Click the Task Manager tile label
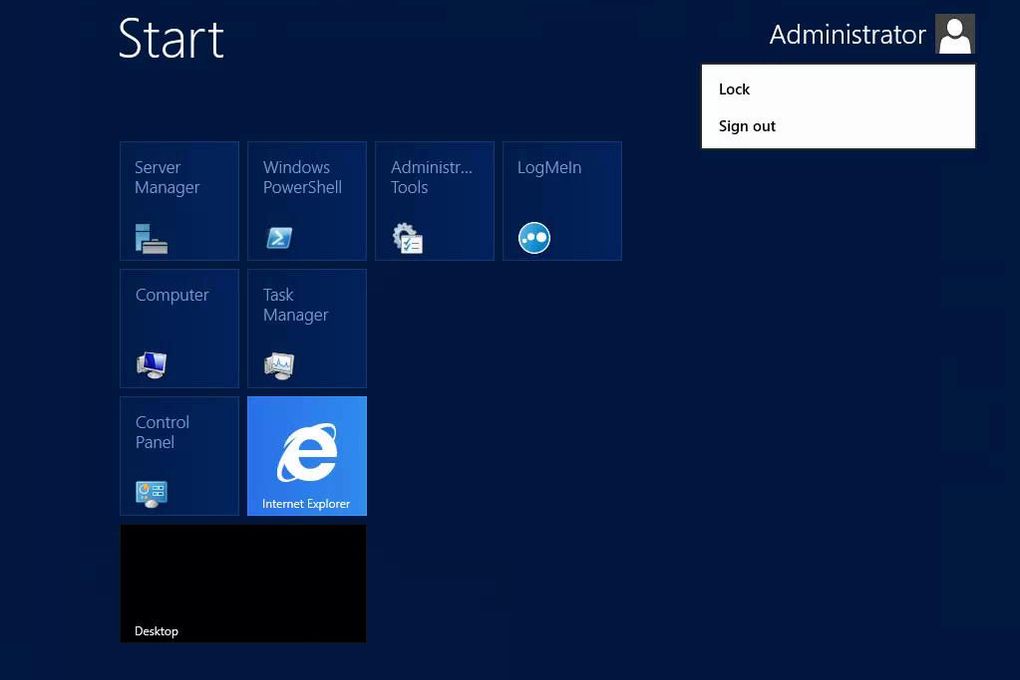Viewport: 1020px width, 680px height. [295, 305]
